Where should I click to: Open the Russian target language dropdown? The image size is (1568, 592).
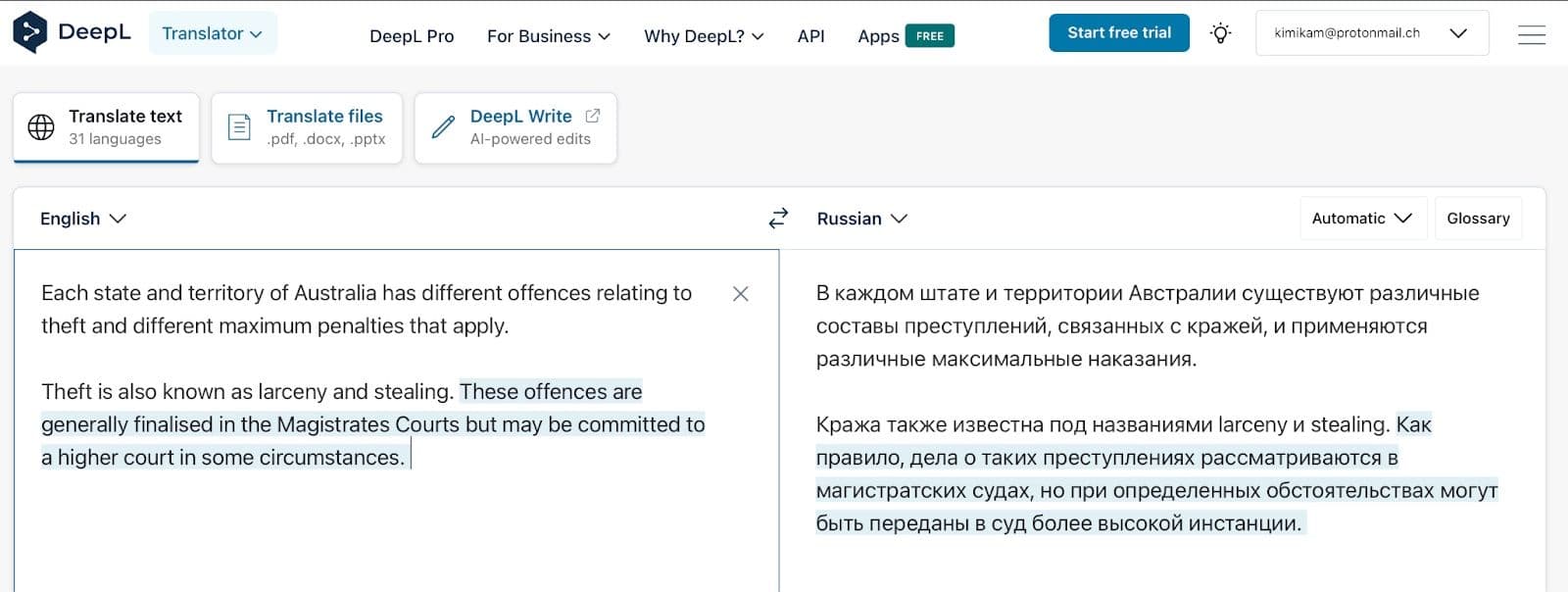click(x=861, y=219)
